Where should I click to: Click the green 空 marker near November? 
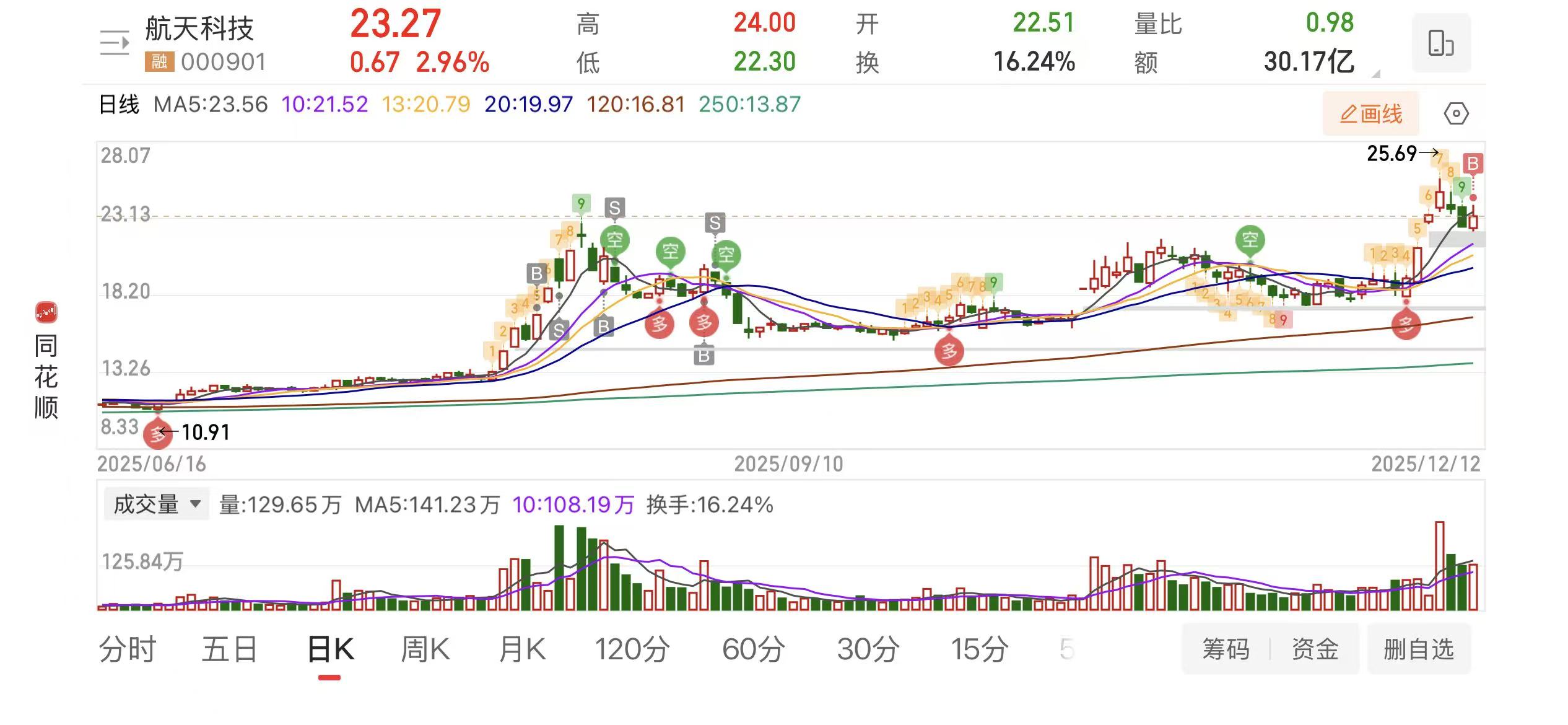(1250, 239)
